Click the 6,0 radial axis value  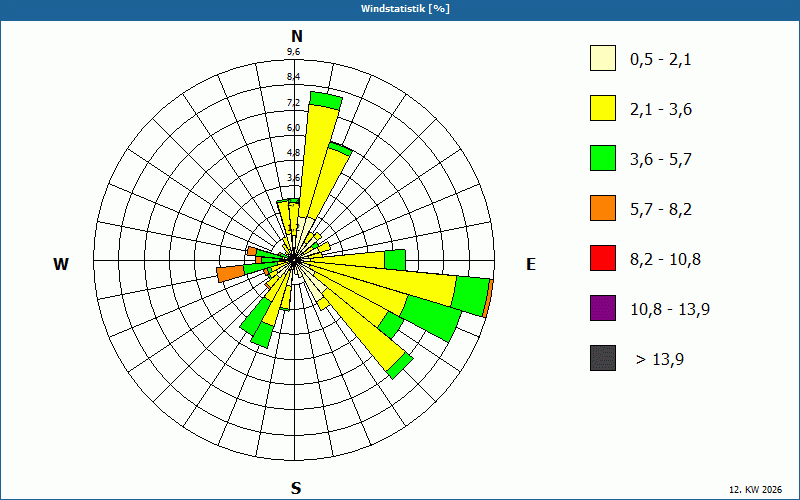point(293,128)
